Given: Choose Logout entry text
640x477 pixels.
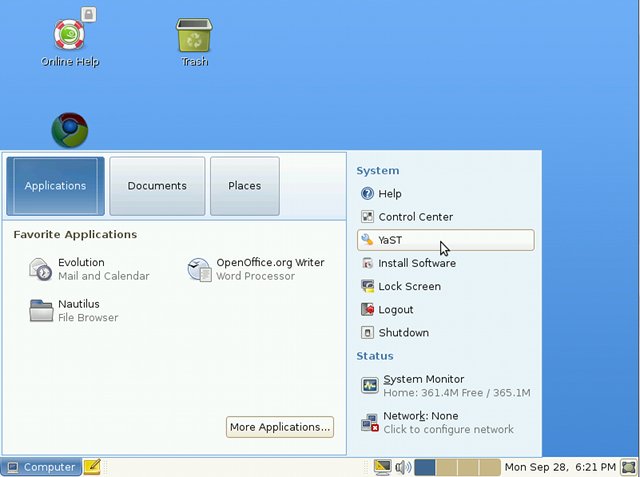Looking at the screenshot, I should [x=396, y=310].
